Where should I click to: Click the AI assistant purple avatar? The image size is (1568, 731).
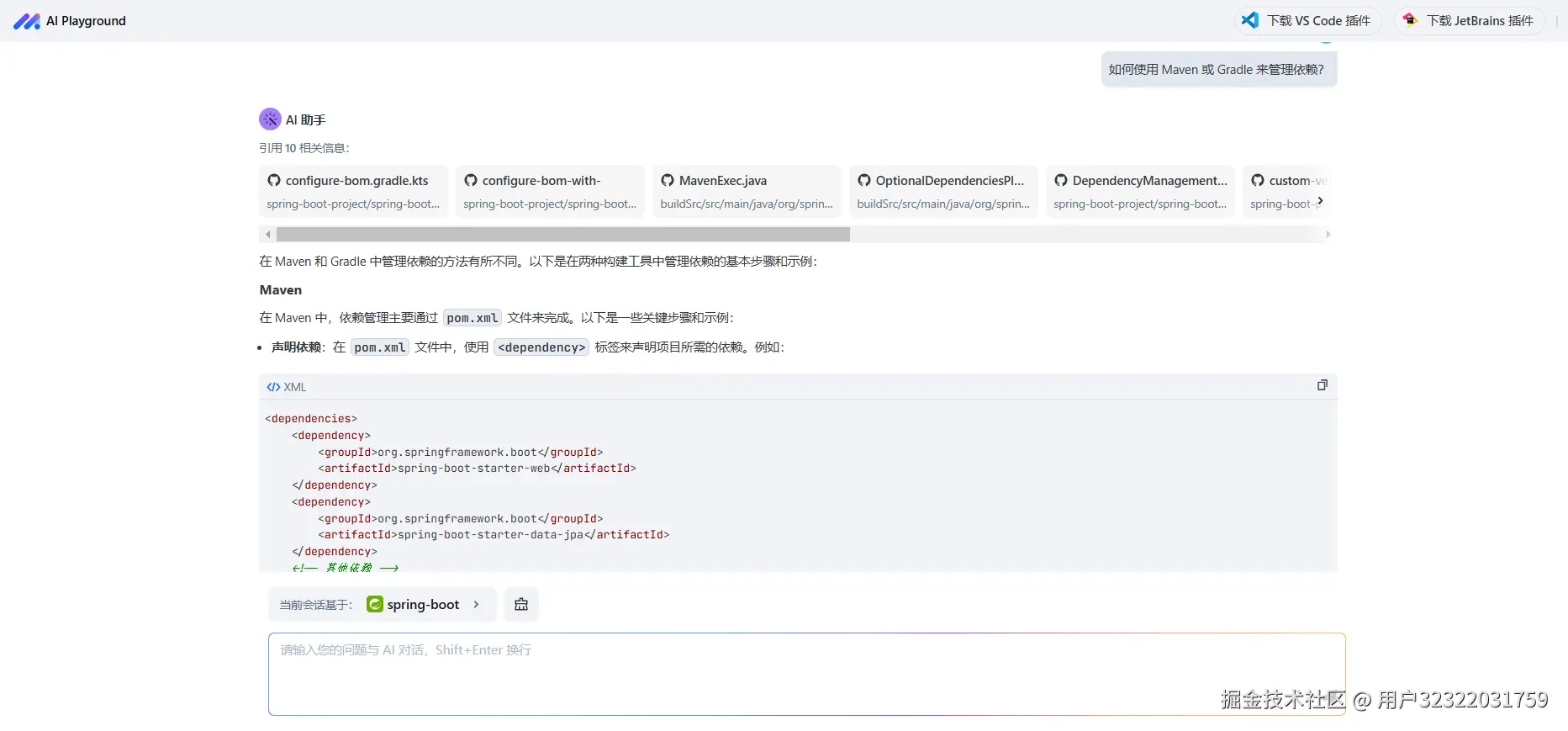270,119
